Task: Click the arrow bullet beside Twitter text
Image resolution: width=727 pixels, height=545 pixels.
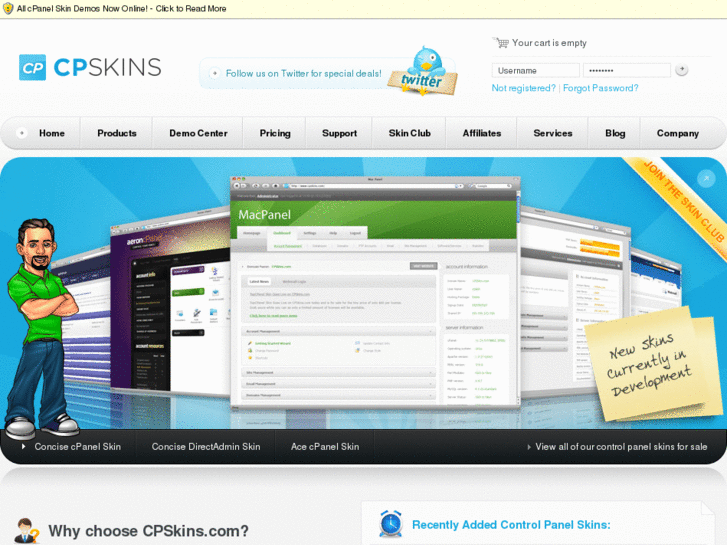Action: 214,73
